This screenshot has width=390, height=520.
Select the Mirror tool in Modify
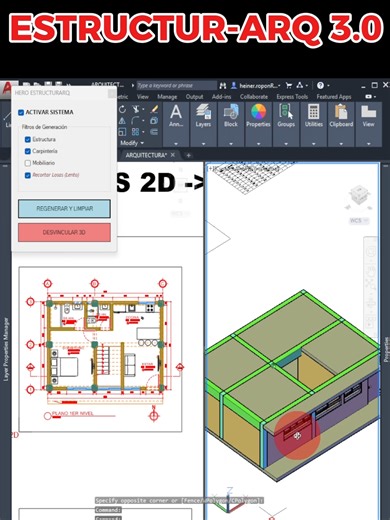[122, 121]
